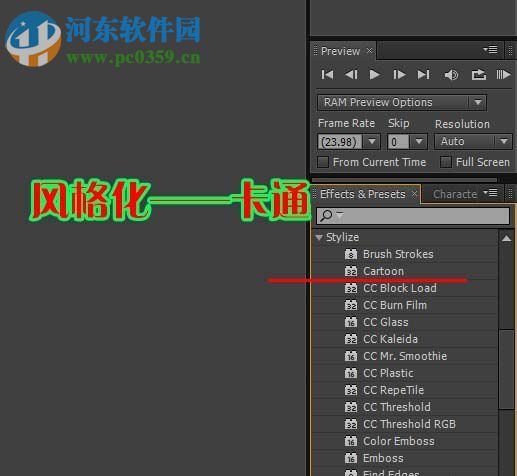Open Frame Rate dropdown arrow

(372, 142)
